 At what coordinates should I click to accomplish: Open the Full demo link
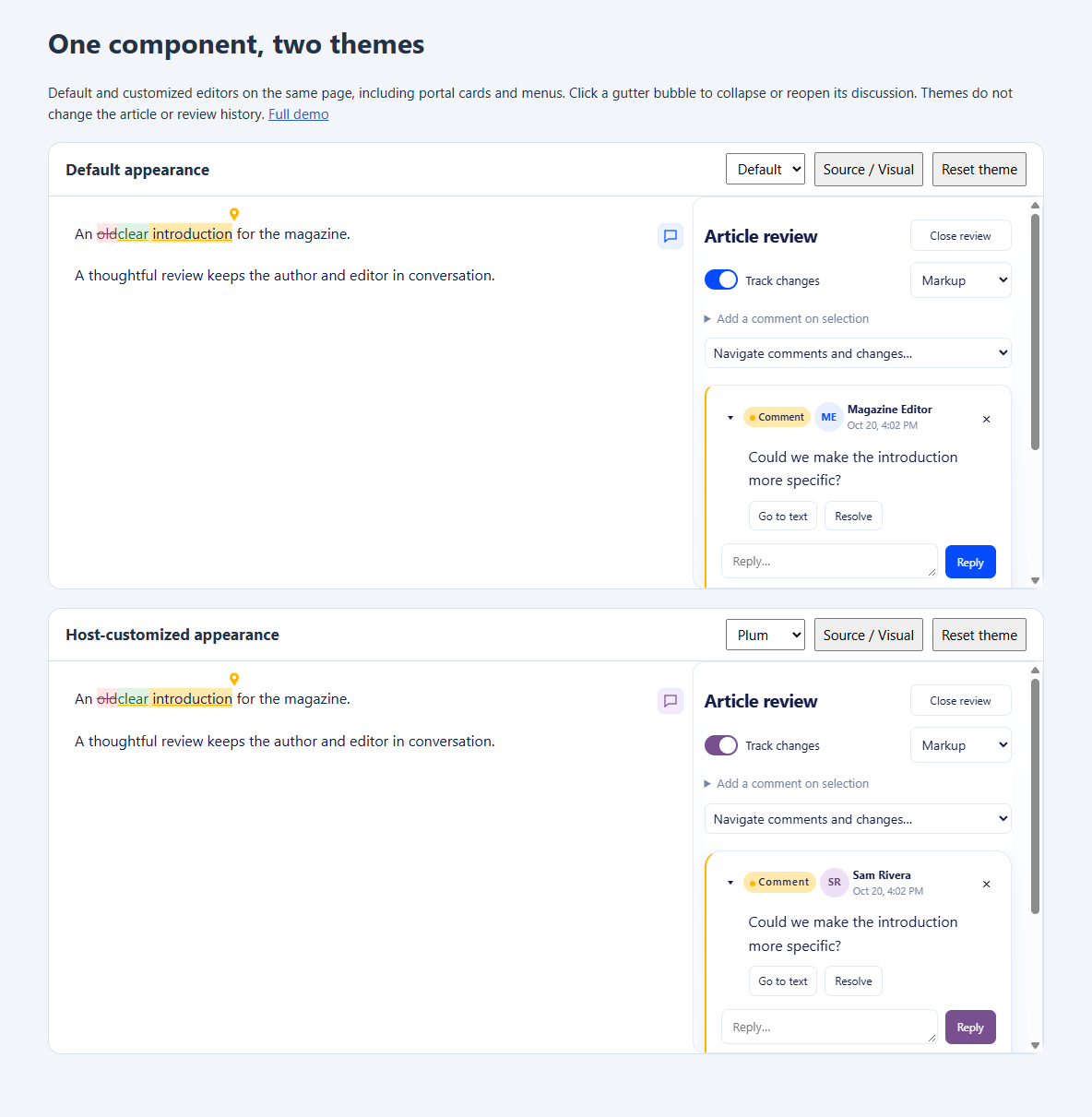pyautogui.click(x=299, y=114)
